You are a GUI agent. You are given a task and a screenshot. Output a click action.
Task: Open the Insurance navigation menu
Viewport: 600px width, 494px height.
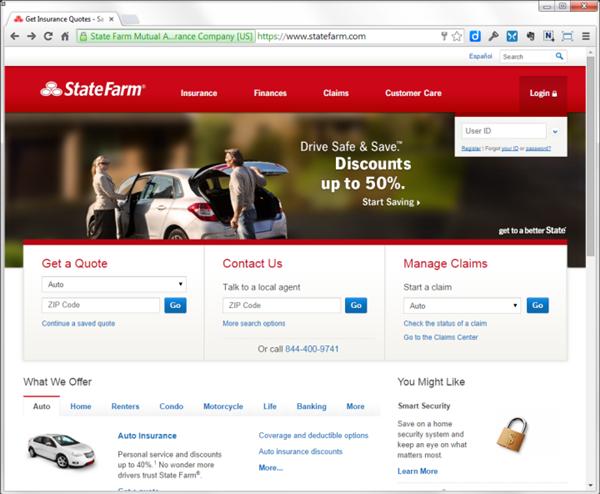[x=199, y=93]
